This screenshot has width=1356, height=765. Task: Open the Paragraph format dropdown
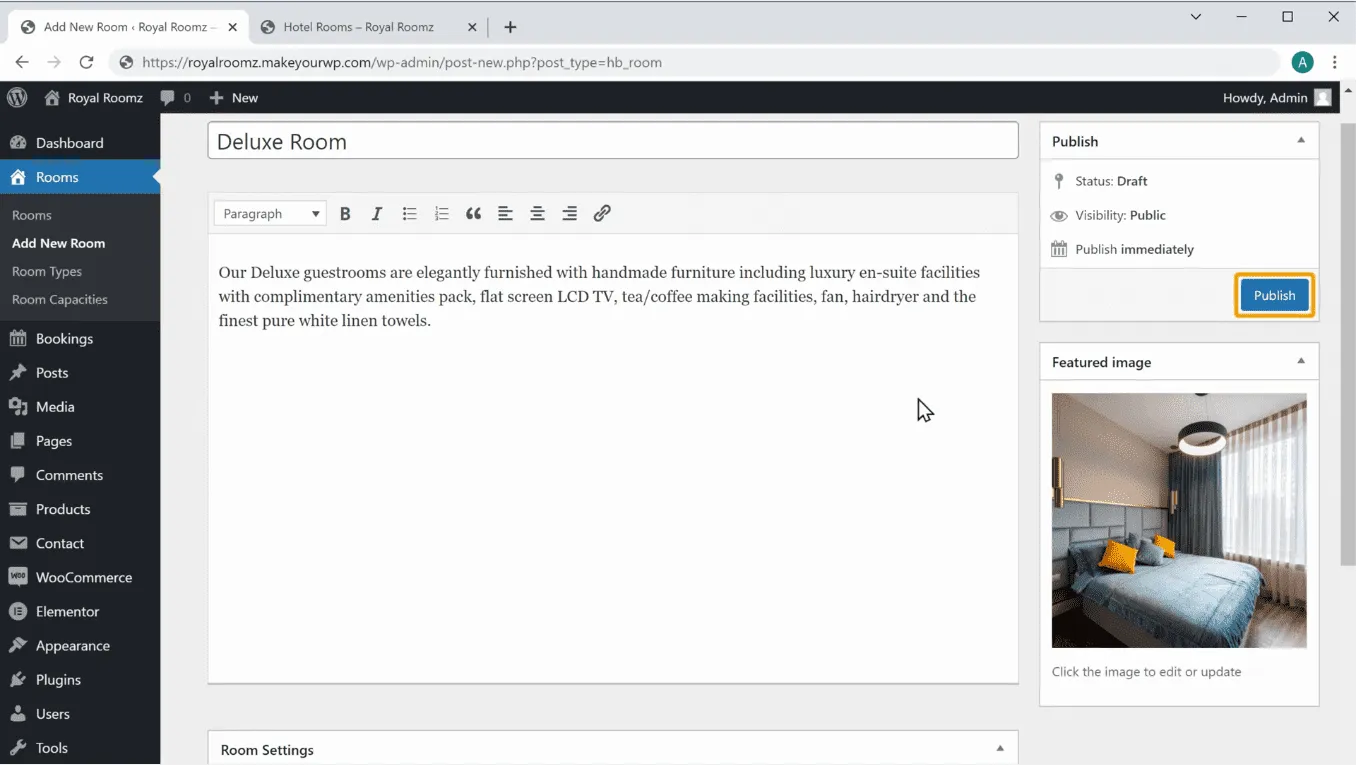tap(271, 214)
